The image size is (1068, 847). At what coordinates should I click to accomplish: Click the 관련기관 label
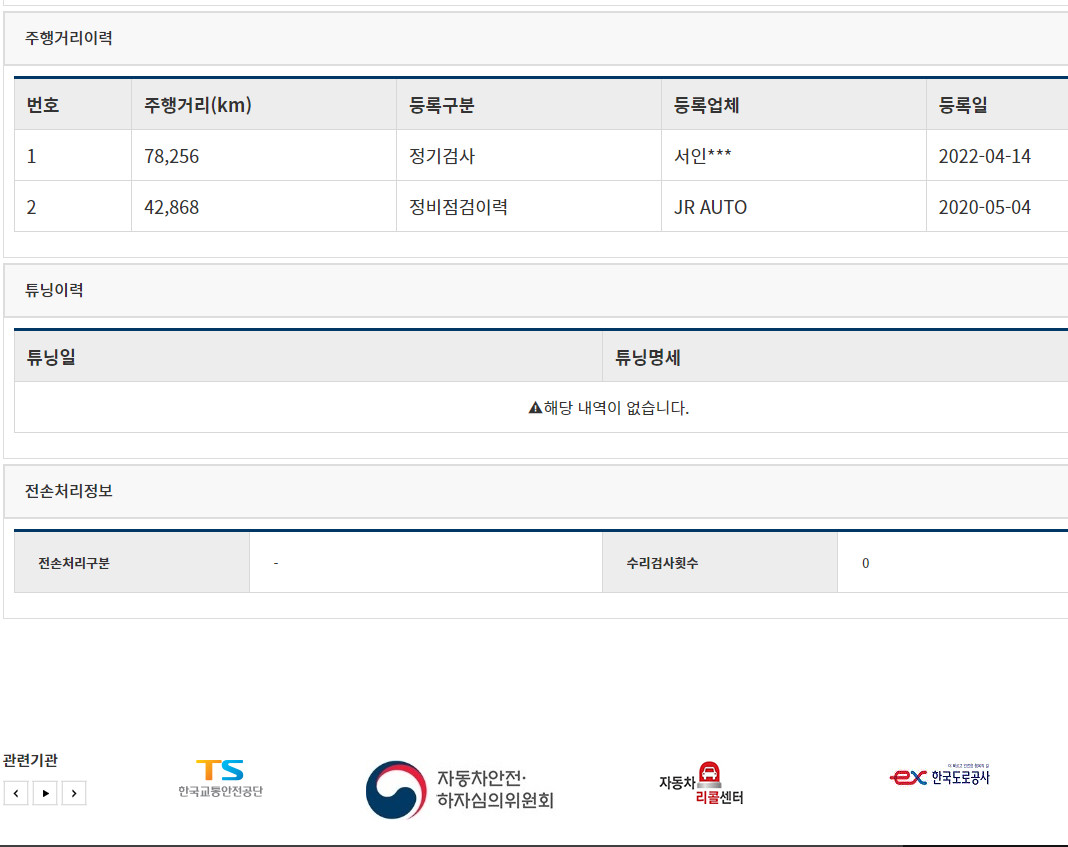tap(30, 760)
